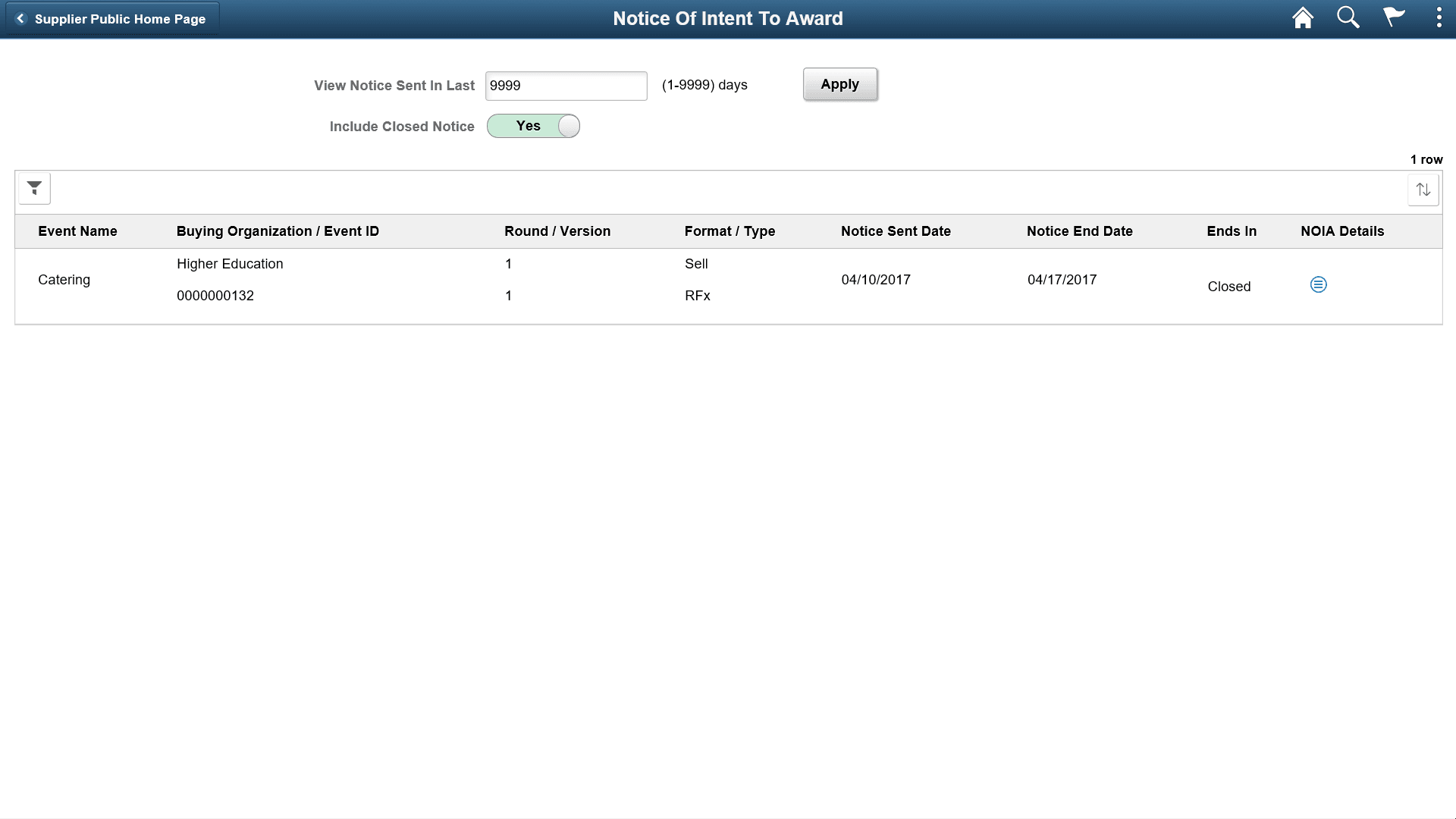
Task: Toggle the Include Closed Notice switch
Action: point(533,126)
